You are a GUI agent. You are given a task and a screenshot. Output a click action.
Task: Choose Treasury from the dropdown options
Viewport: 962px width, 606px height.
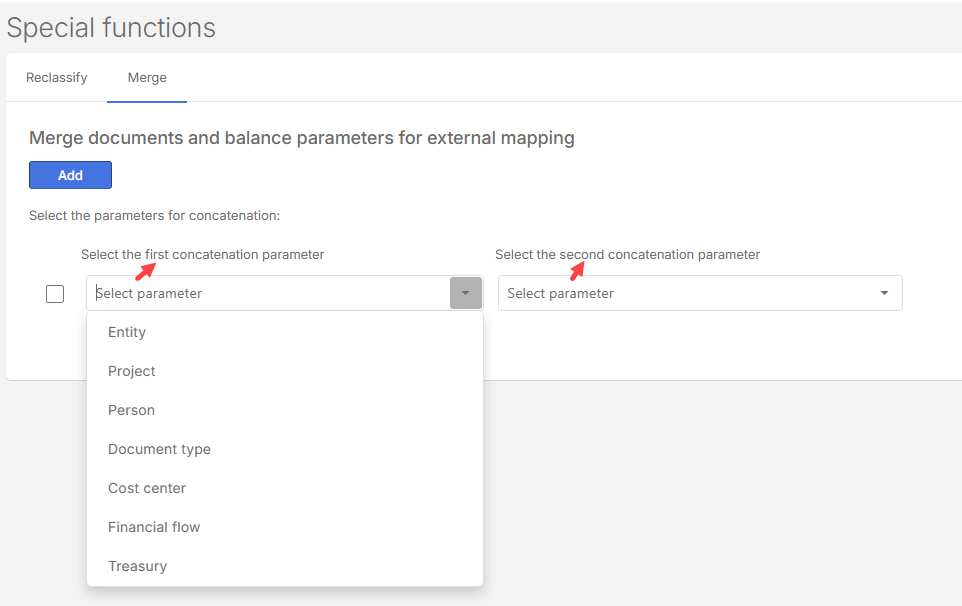point(137,566)
